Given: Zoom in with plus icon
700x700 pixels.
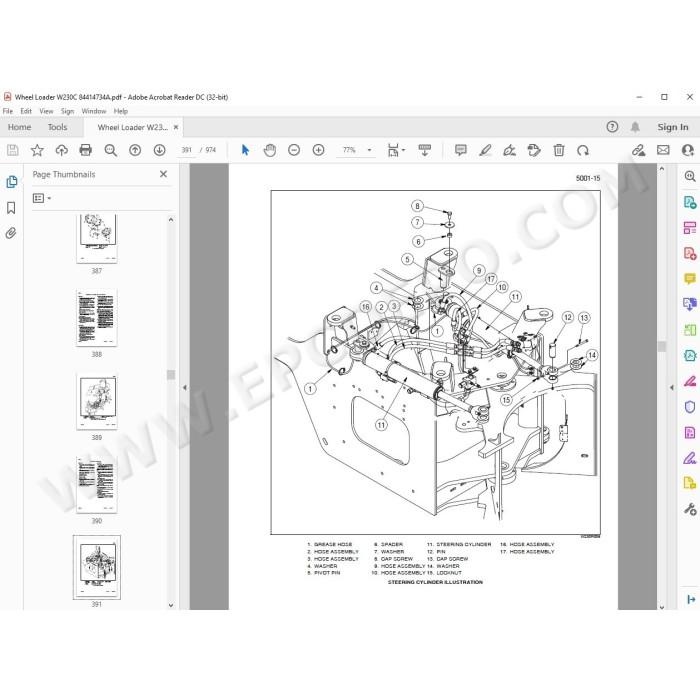Looking at the screenshot, I should tap(318, 150).
